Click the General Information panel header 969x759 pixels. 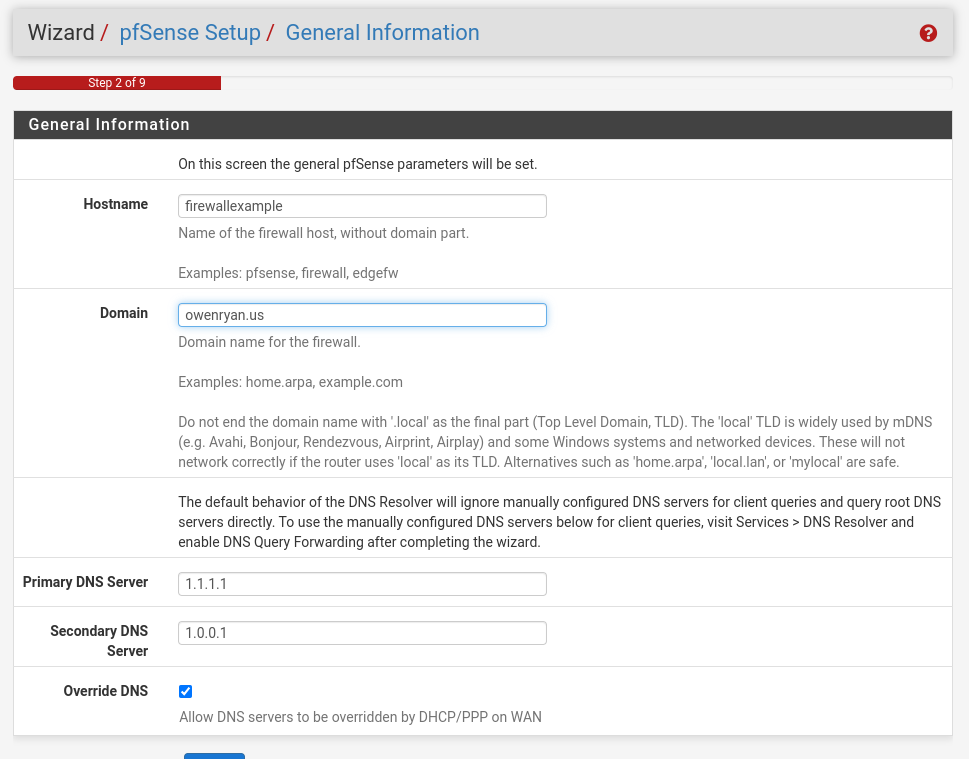click(483, 125)
